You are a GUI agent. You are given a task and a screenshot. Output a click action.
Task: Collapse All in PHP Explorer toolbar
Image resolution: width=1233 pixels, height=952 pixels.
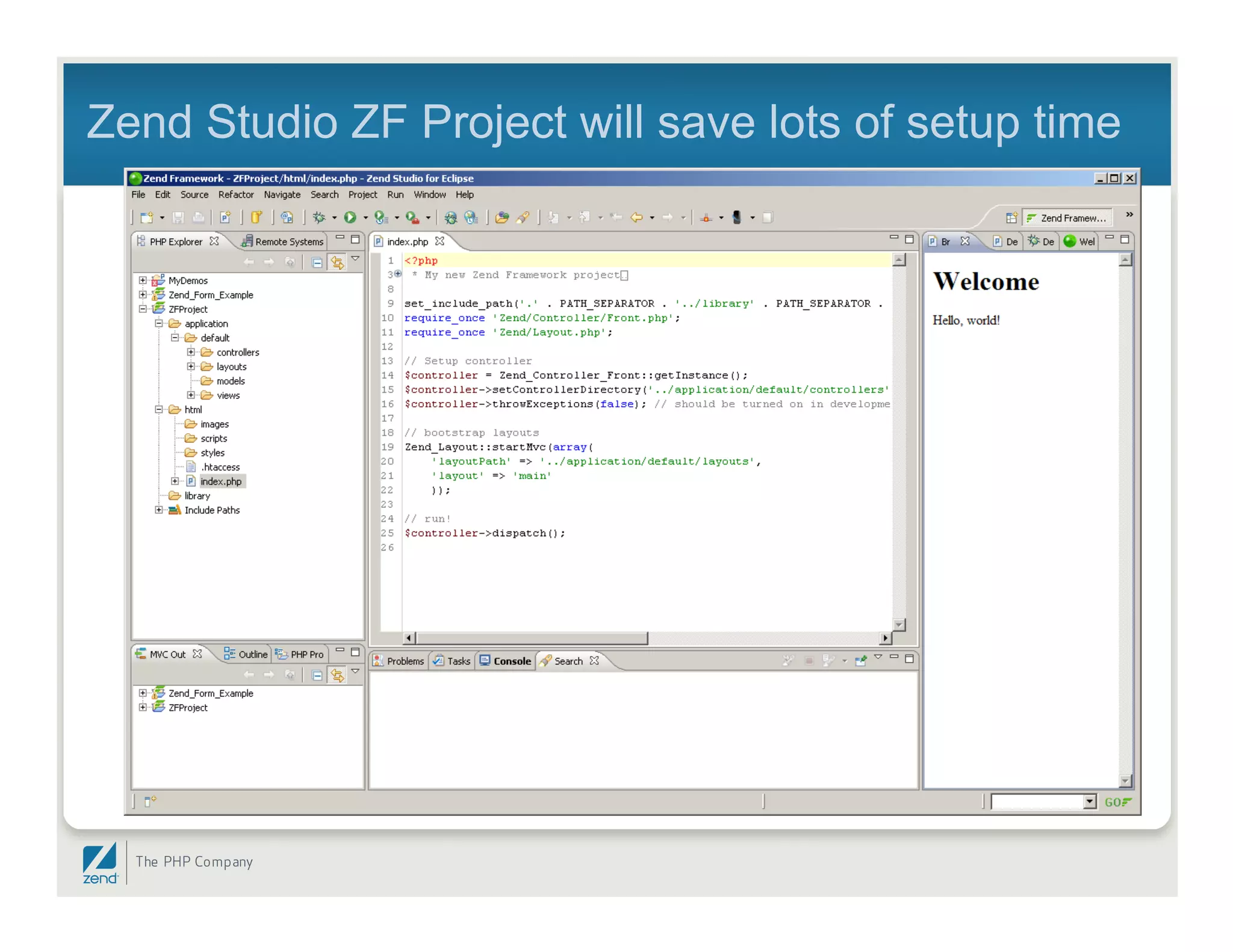317,262
